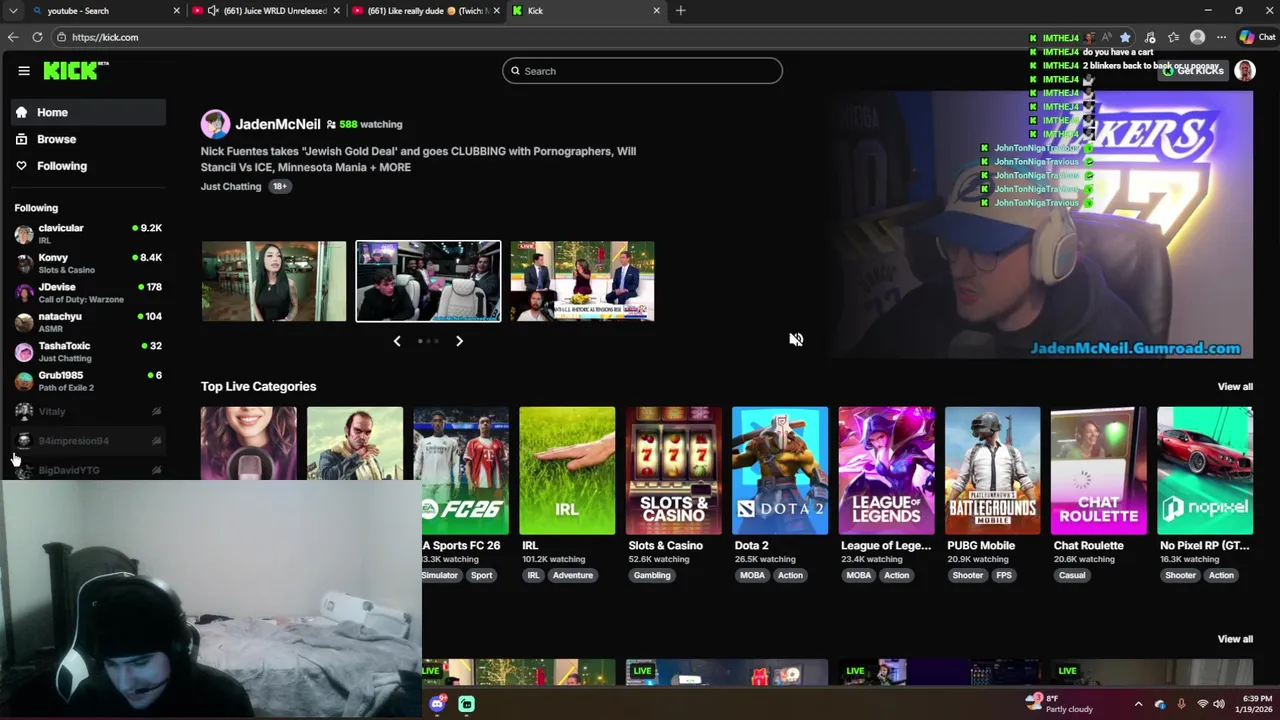The height and width of the screenshot is (720, 1280).
Task: Go back in browser
Action: [x=13, y=37]
